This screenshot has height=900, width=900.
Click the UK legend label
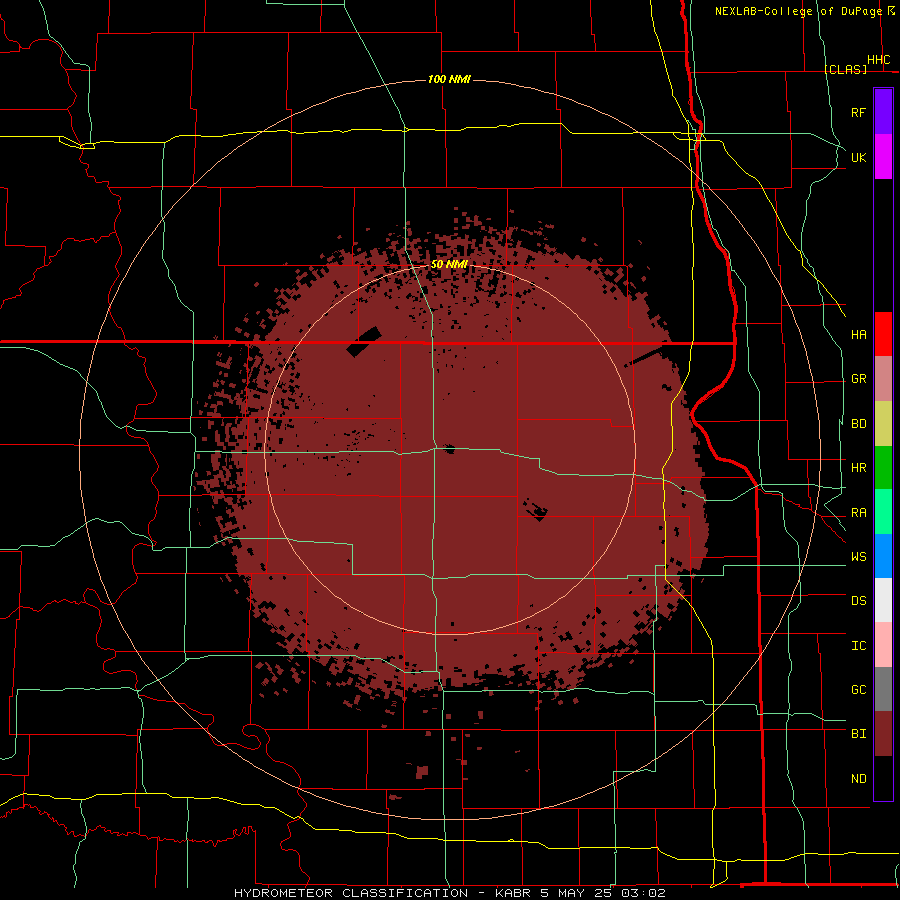coord(859,157)
